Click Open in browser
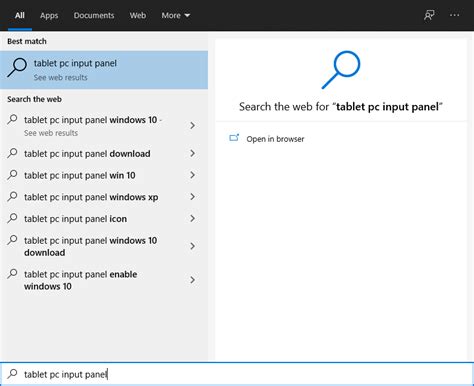The height and width of the screenshot is (386, 474). pos(275,139)
